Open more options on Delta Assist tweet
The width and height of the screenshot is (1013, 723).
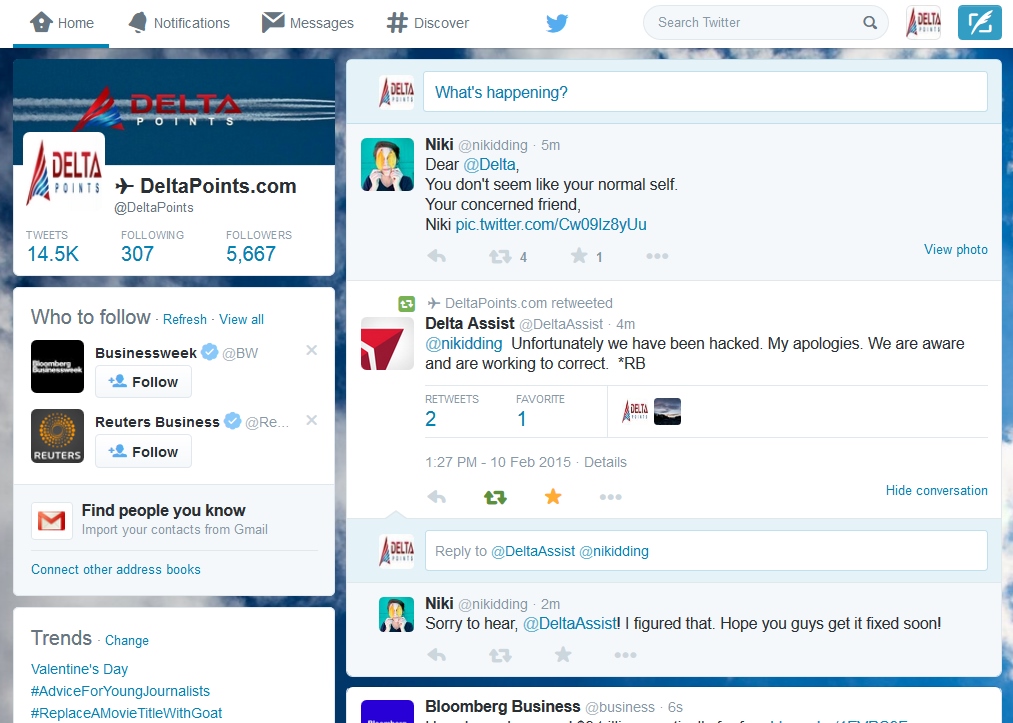click(610, 497)
